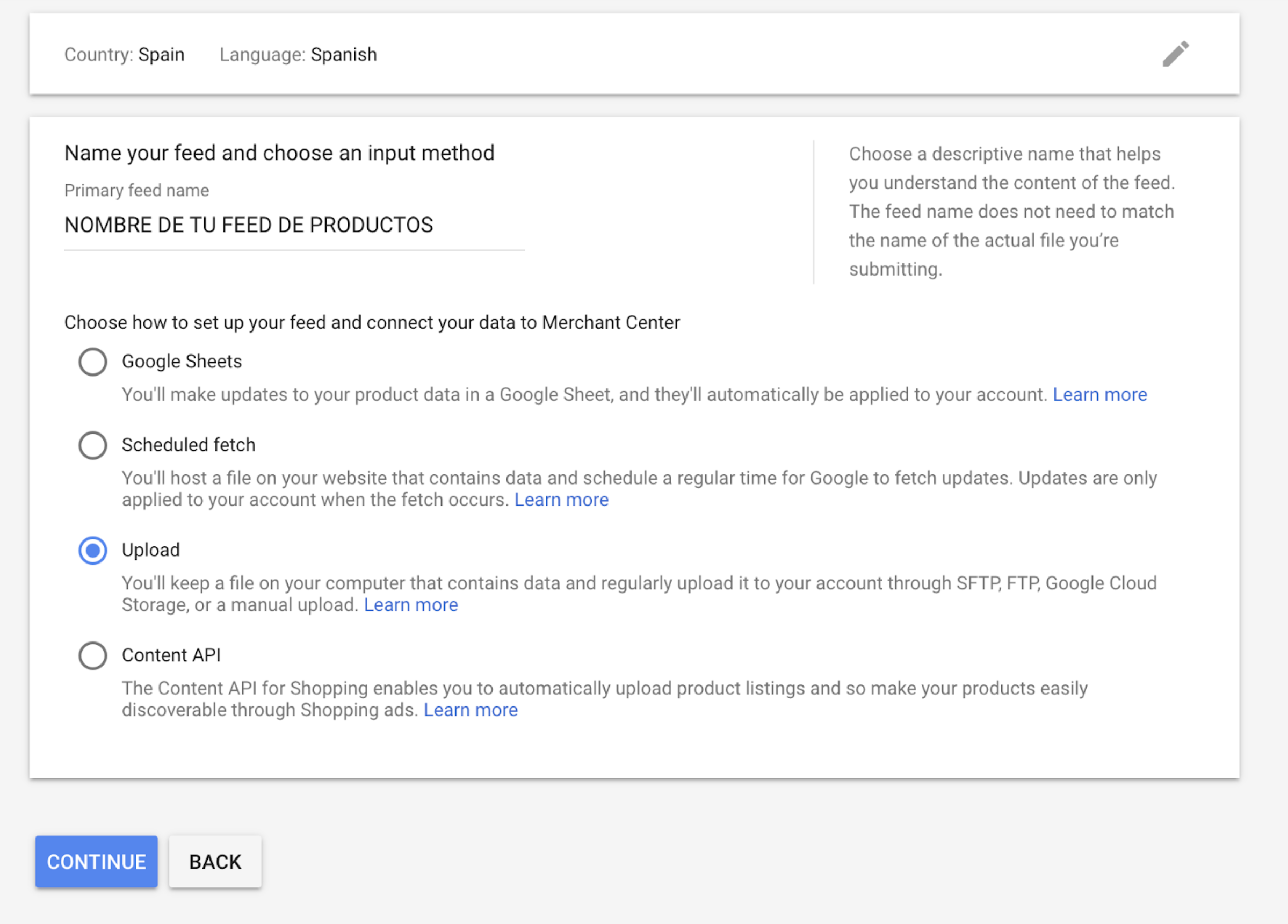Select the Scheduled fetch radio button
This screenshot has width=1288, height=924.
[x=92, y=445]
